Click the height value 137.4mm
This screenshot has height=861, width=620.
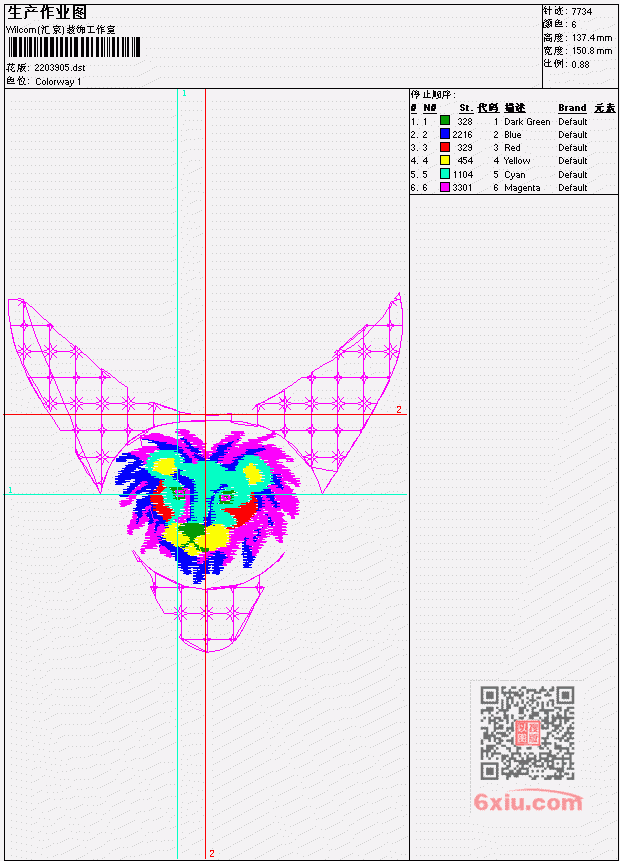[x=591, y=38]
